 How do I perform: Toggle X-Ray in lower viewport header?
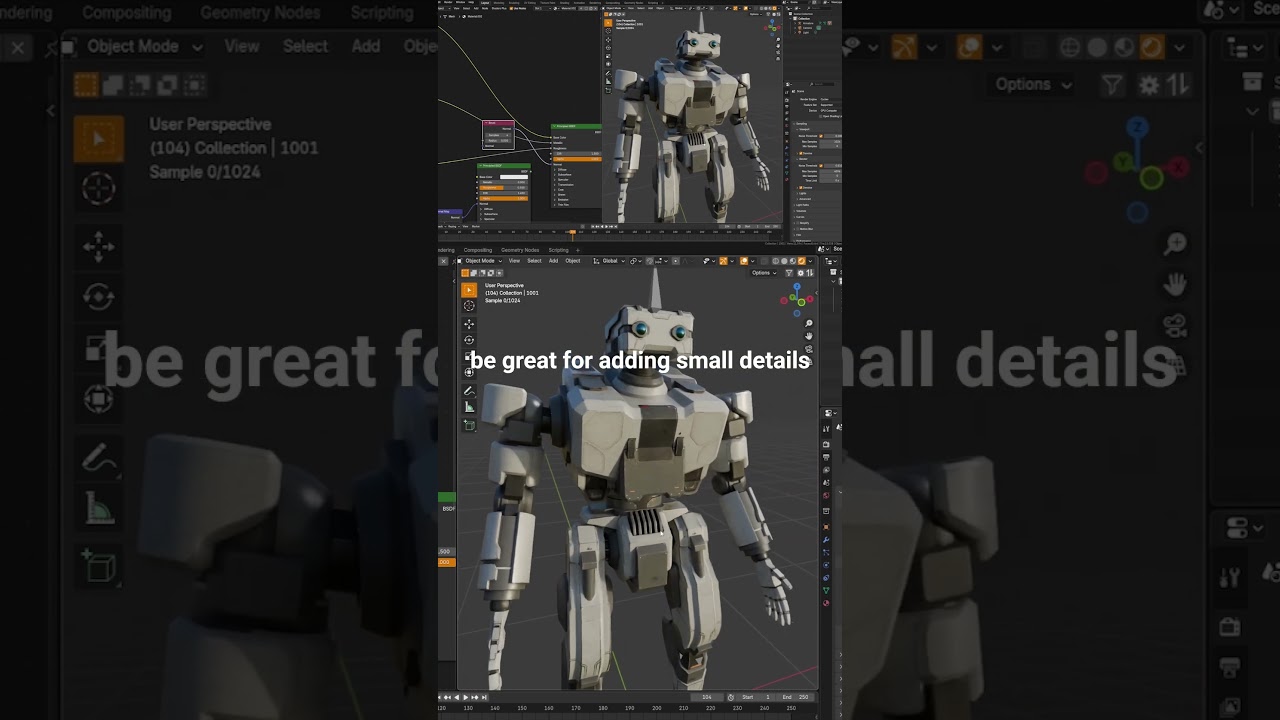coord(764,261)
